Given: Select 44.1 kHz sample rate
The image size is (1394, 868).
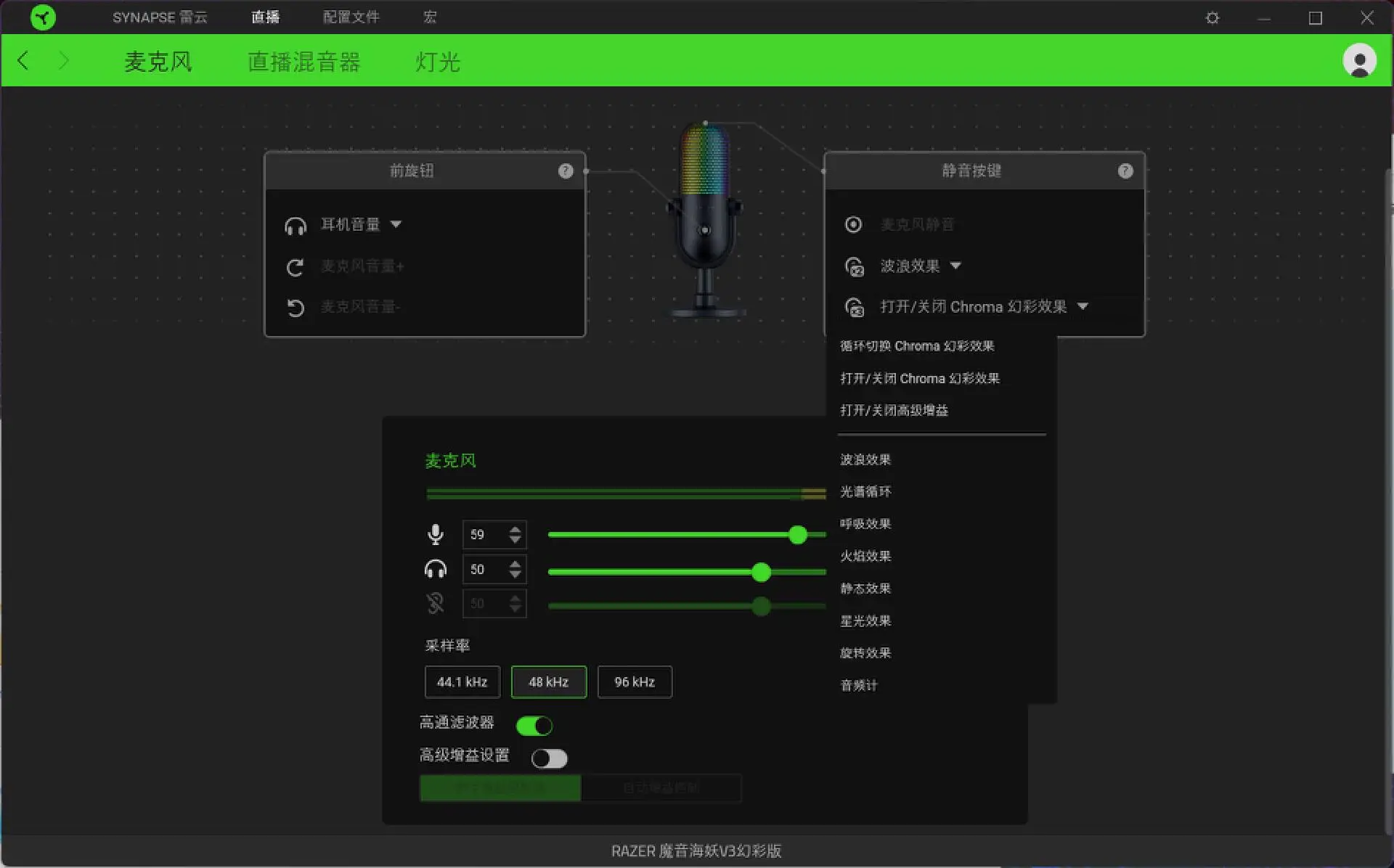Looking at the screenshot, I should click(x=462, y=682).
